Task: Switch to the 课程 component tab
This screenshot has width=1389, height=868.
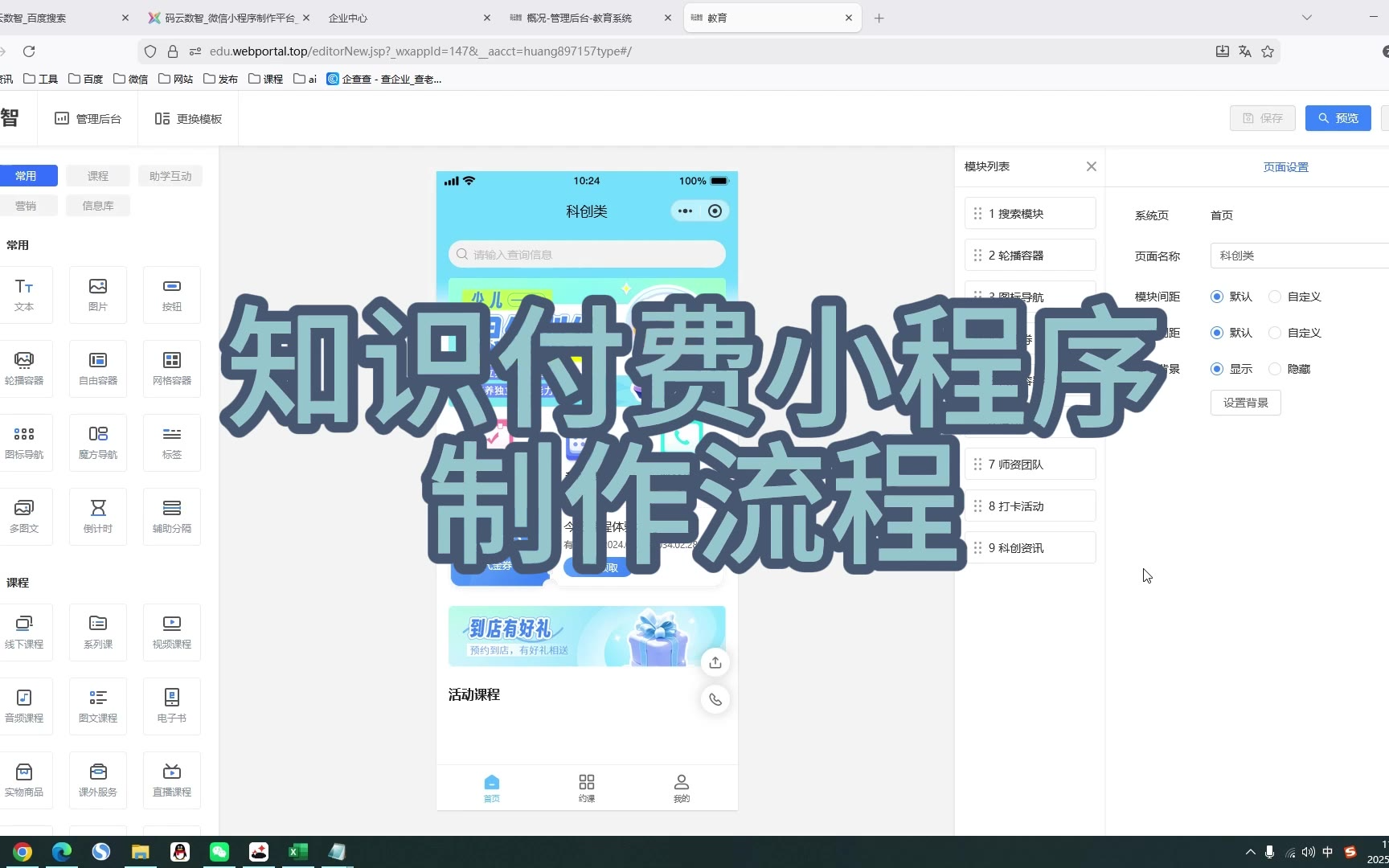Action: click(x=98, y=176)
